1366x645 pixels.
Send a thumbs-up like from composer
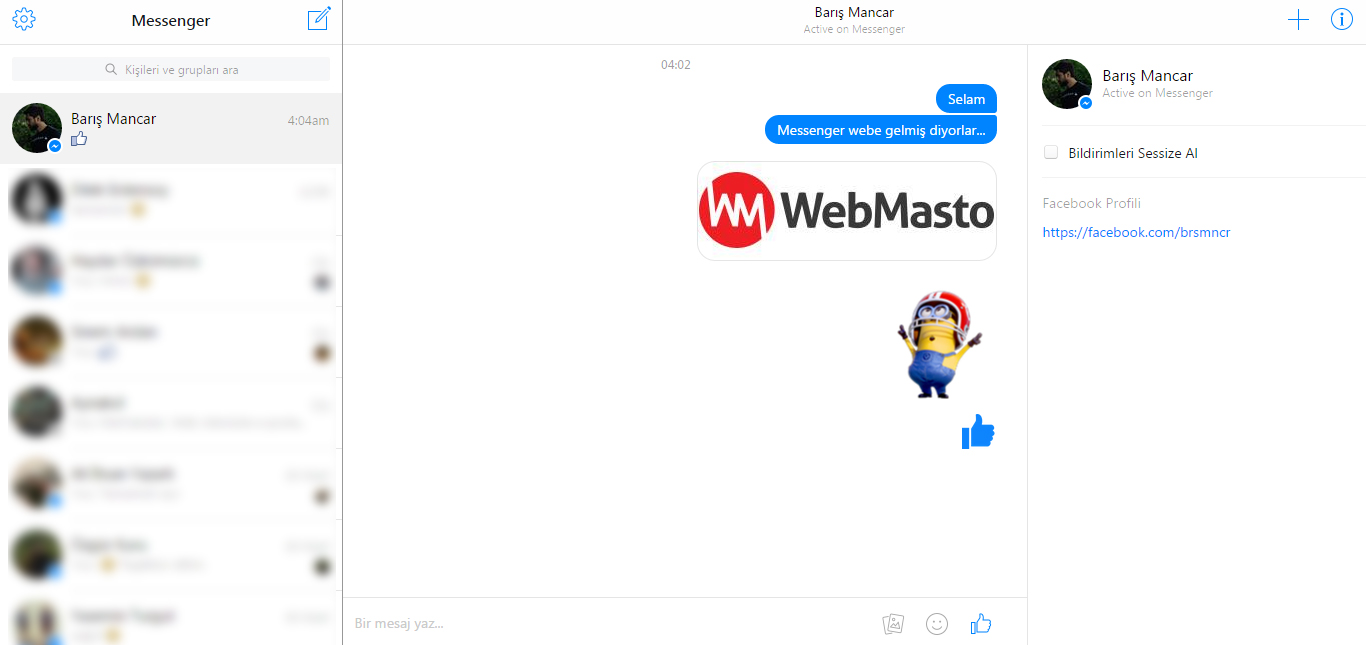[x=981, y=624]
